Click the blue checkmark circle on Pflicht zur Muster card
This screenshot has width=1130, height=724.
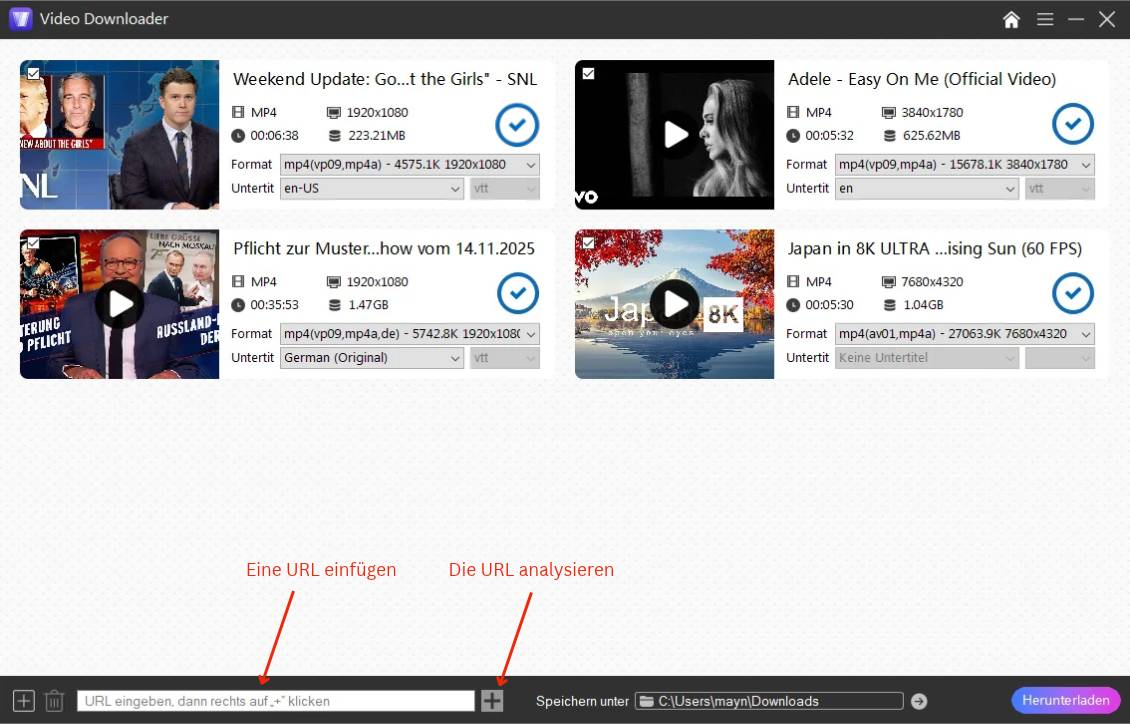click(x=518, y=293)
